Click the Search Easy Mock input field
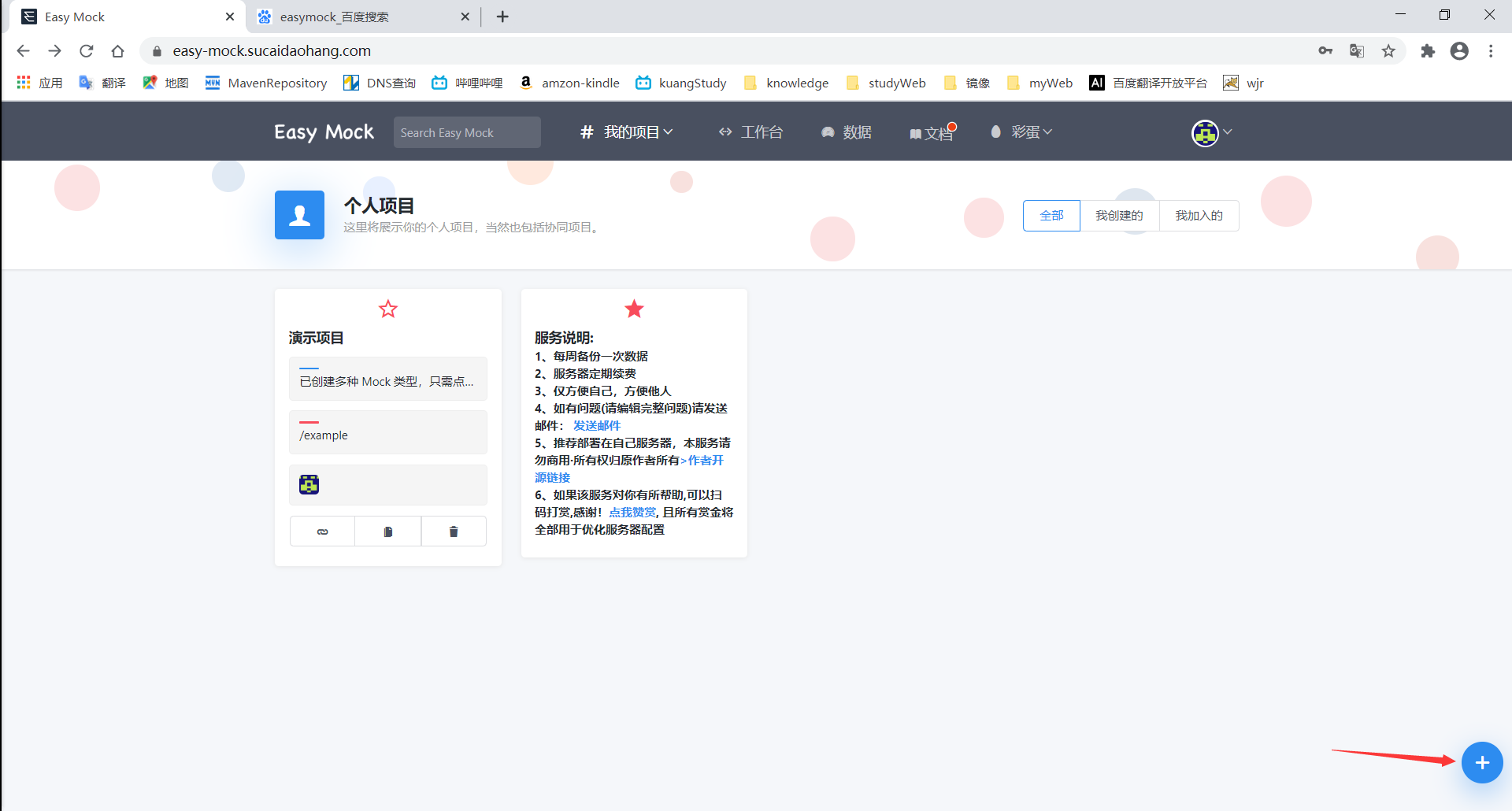The width and height of the screenshot is (1512, 811). pyautogui.click(x=466, y=131)
